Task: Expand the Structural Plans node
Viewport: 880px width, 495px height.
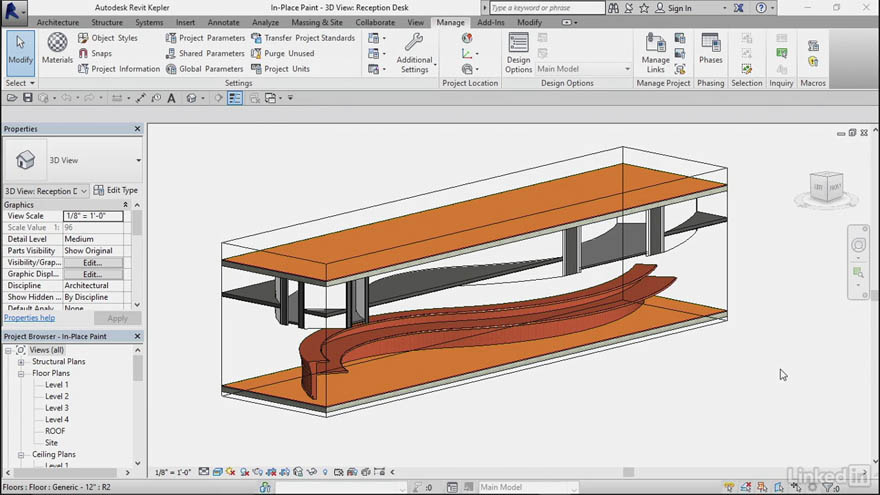Action: pos(21,362)
